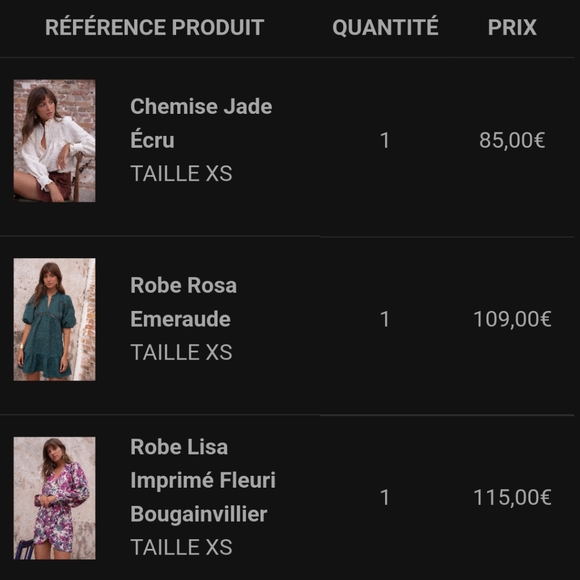Click the quantity for Chemise Jade Écru
The image size is (580, 580).
385,141
